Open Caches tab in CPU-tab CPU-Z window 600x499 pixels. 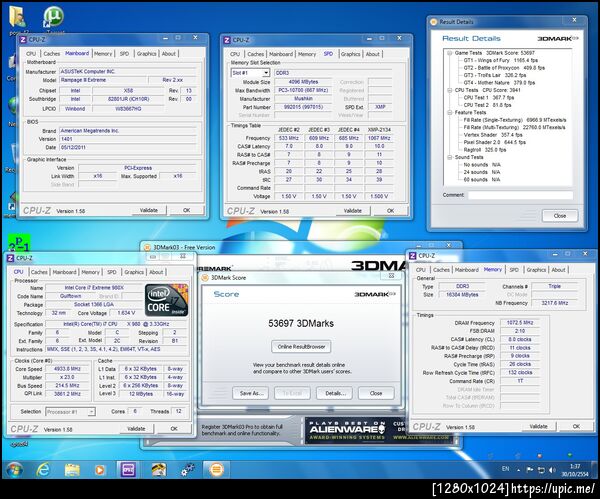point(39,272)
